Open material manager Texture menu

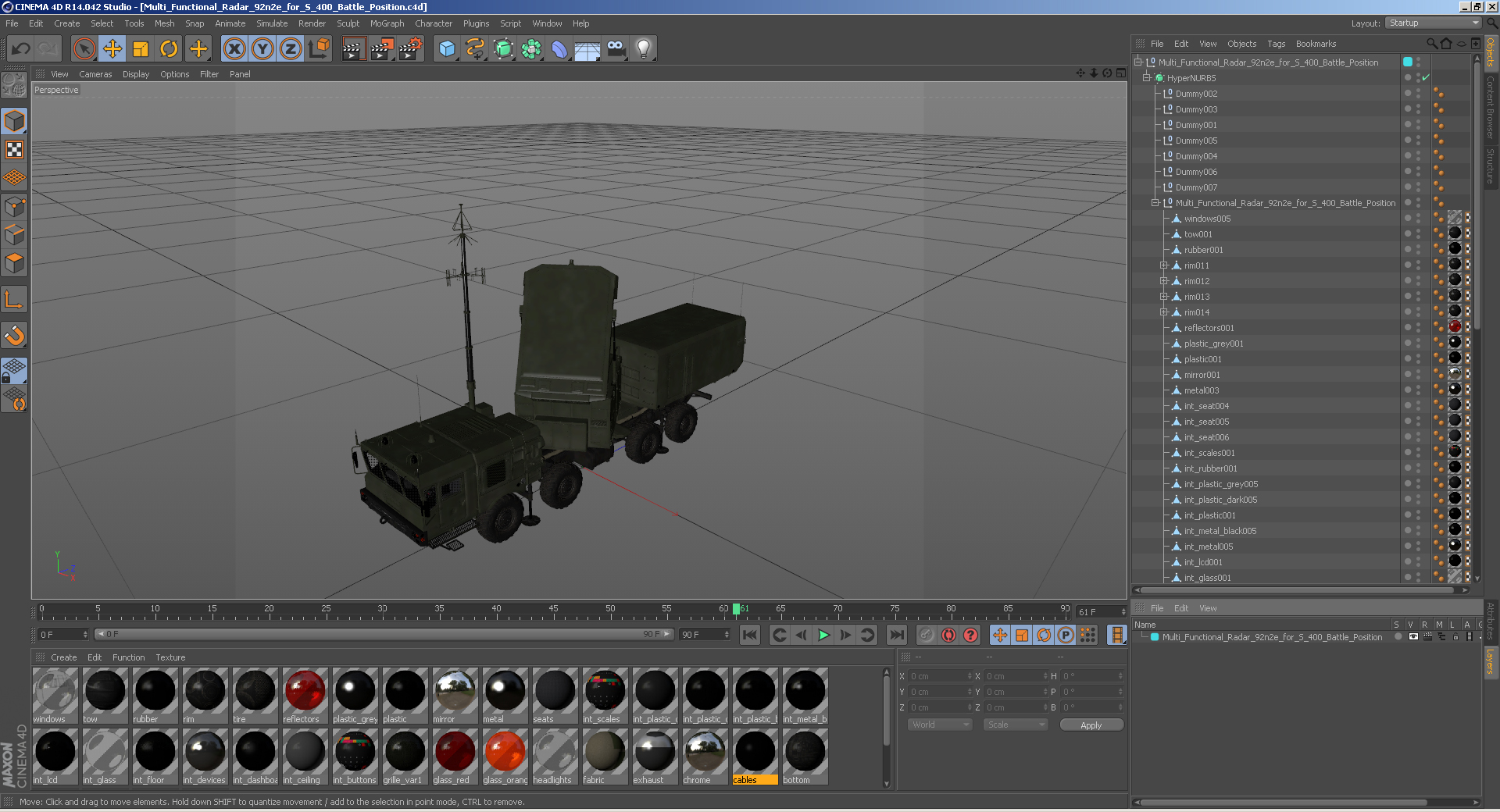(170, 657)
